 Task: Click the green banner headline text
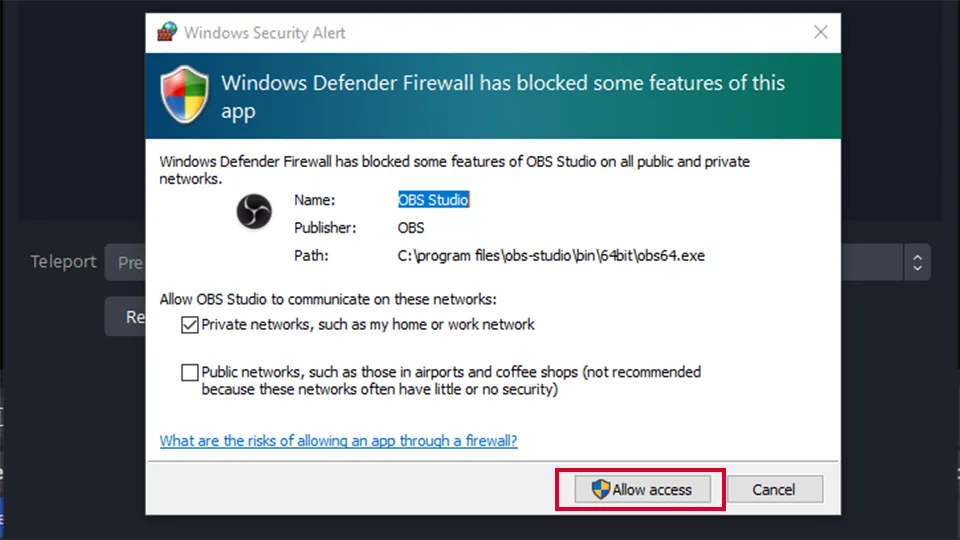click(x=503, y=97)
